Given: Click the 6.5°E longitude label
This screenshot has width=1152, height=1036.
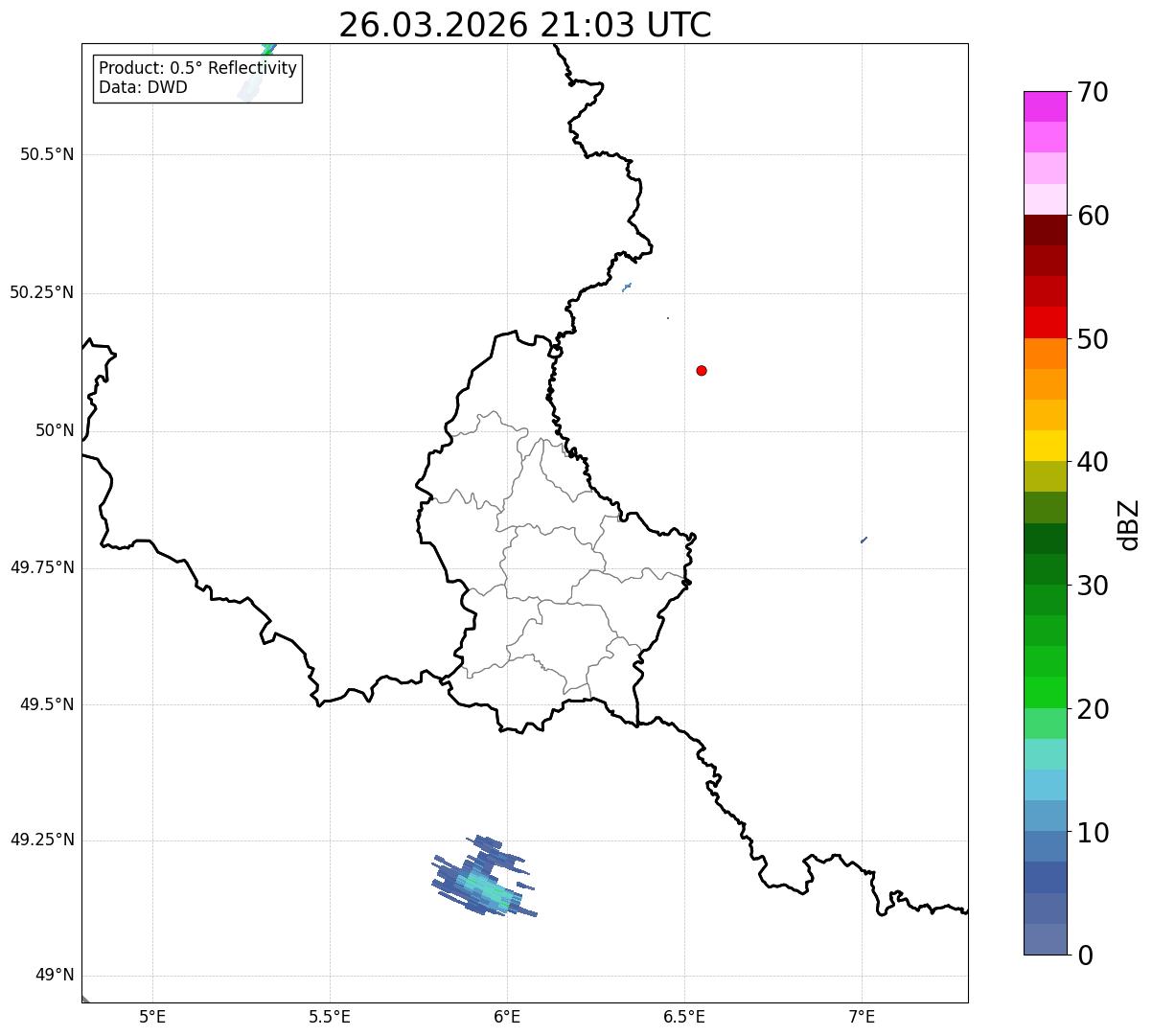Looking at the screenshot, I should click(684, 1017).
